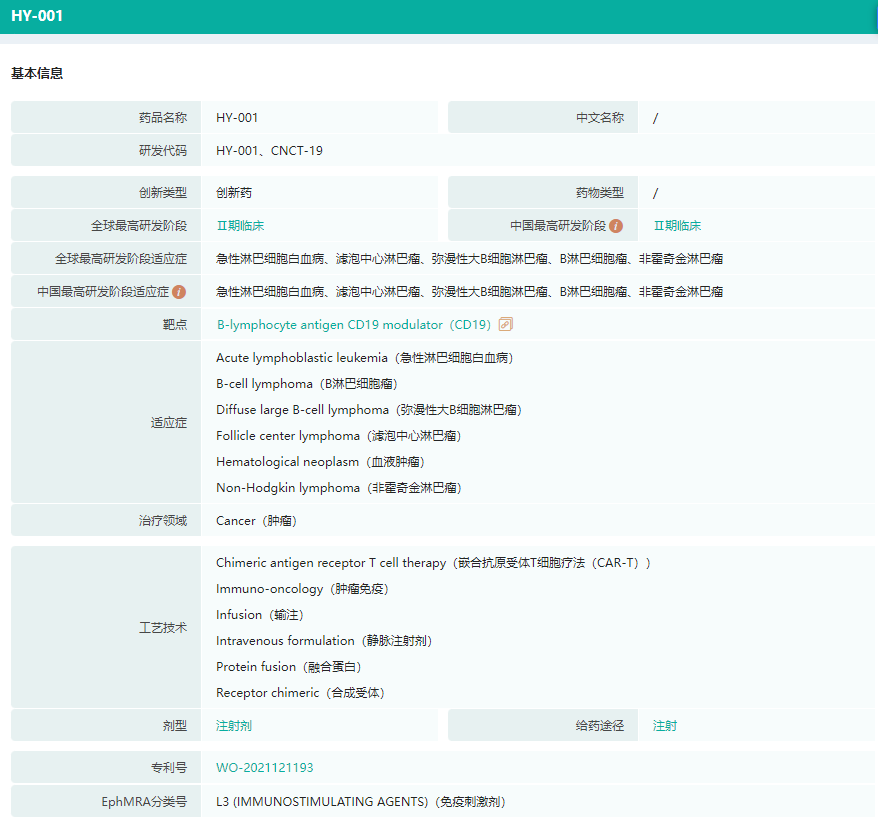Click the 注射剂 dosage form link
Screen dimensions: 878x825
[x=234, y=726]
